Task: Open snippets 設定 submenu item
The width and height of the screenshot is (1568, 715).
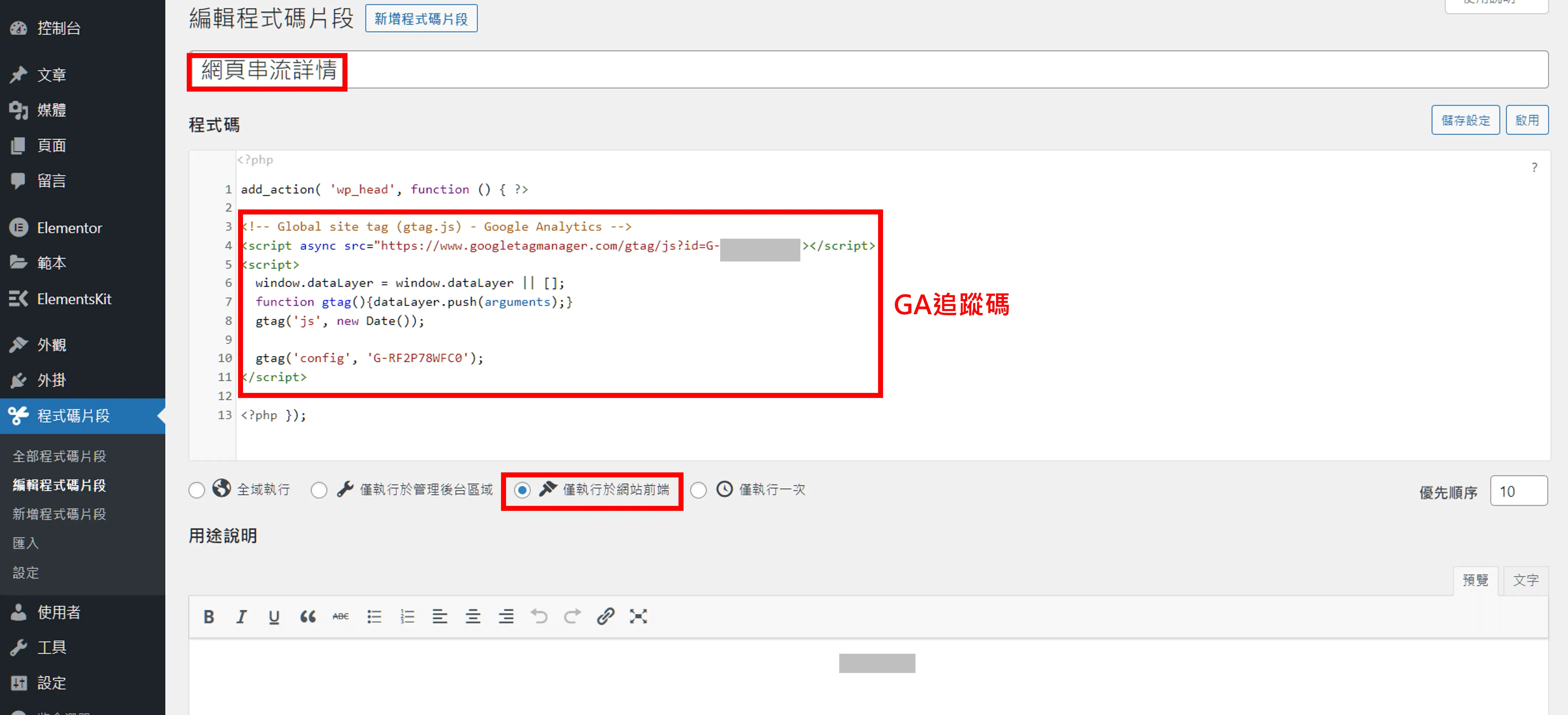Action: [26, 572]
